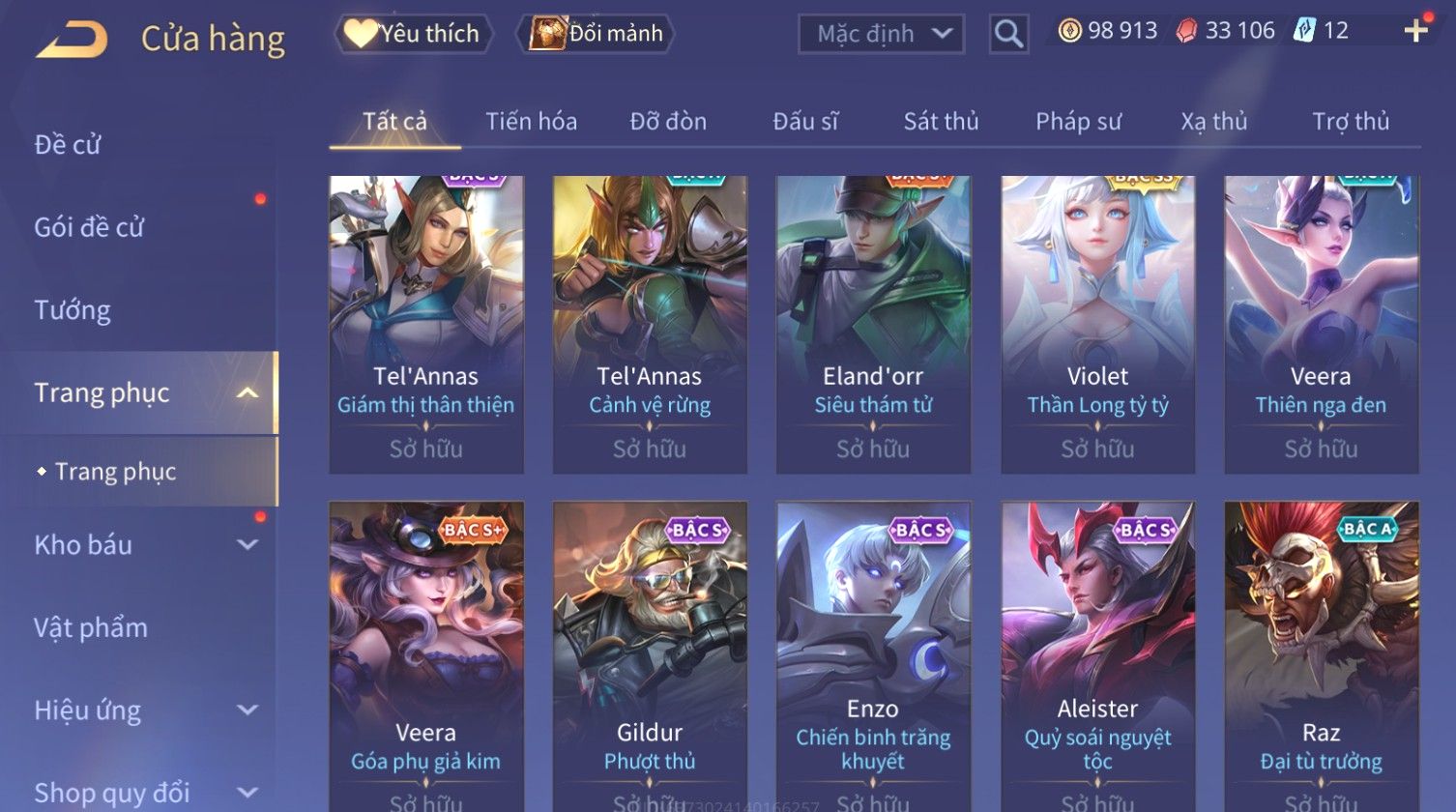The image size is (1456, 812).
Task: Tap the plus icon to add currency
Action: pos(1415,32)
